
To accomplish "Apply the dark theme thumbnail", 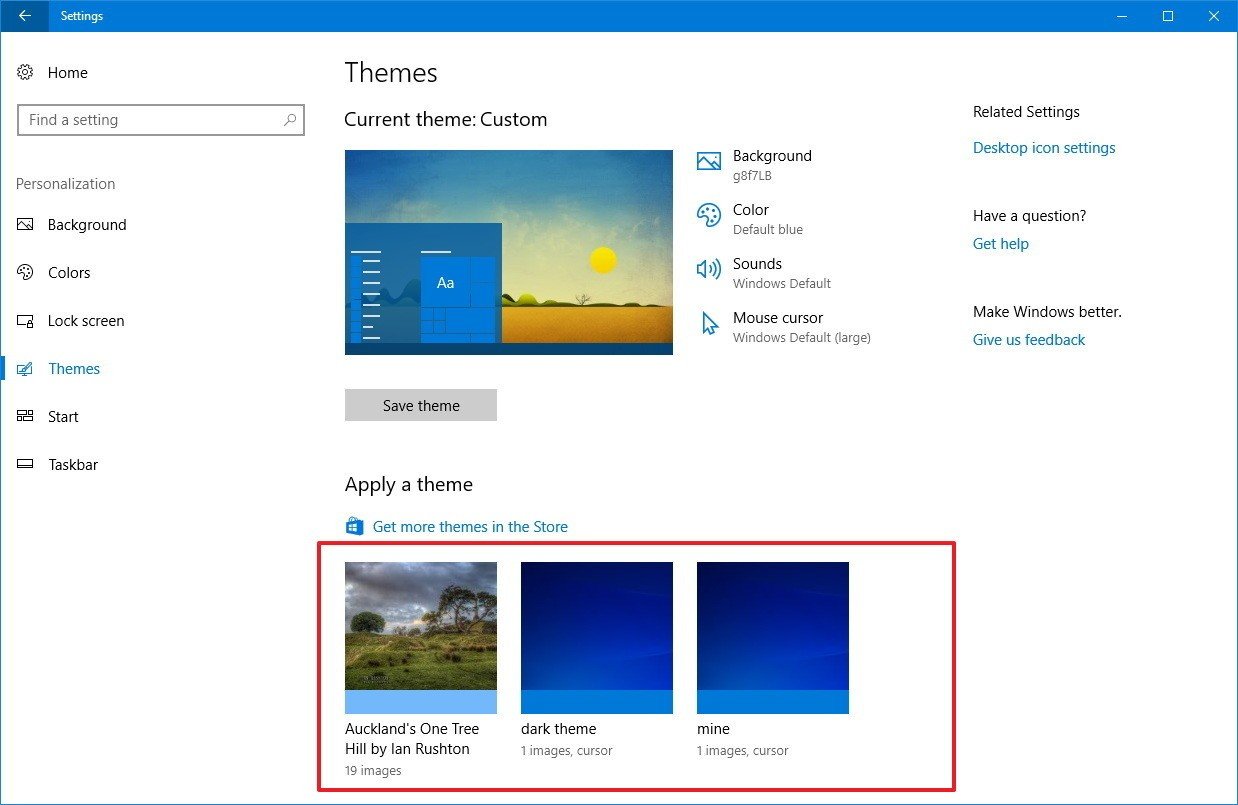I will point(596,636).
